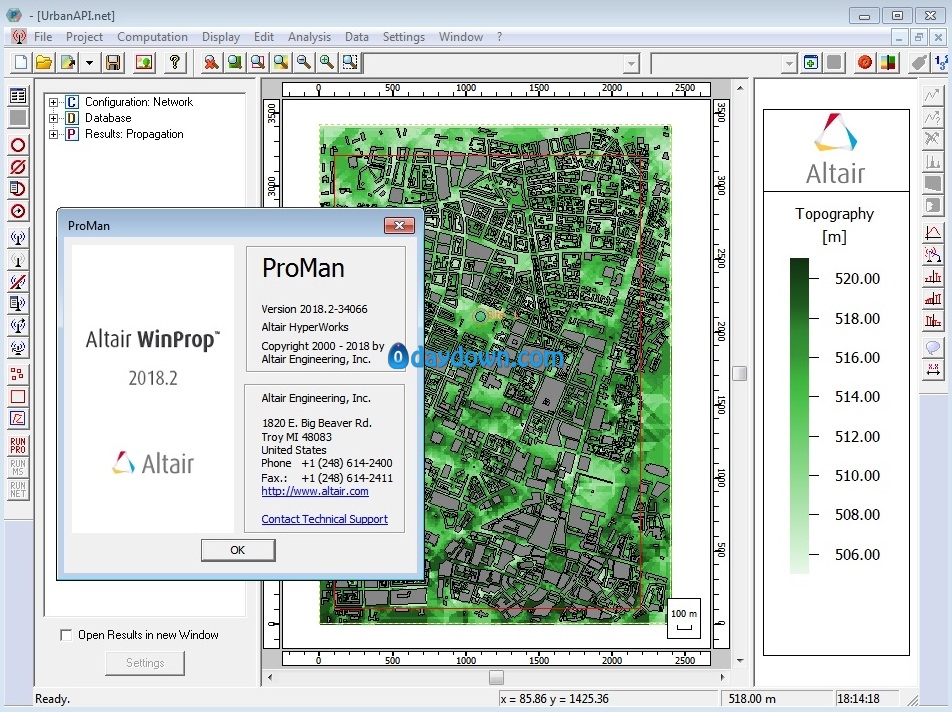Image resolution: width=952 pixels, height=712 pixels.
Task: Click the table grid icon atop left toolbar
Action: click(x=18, y=95)
